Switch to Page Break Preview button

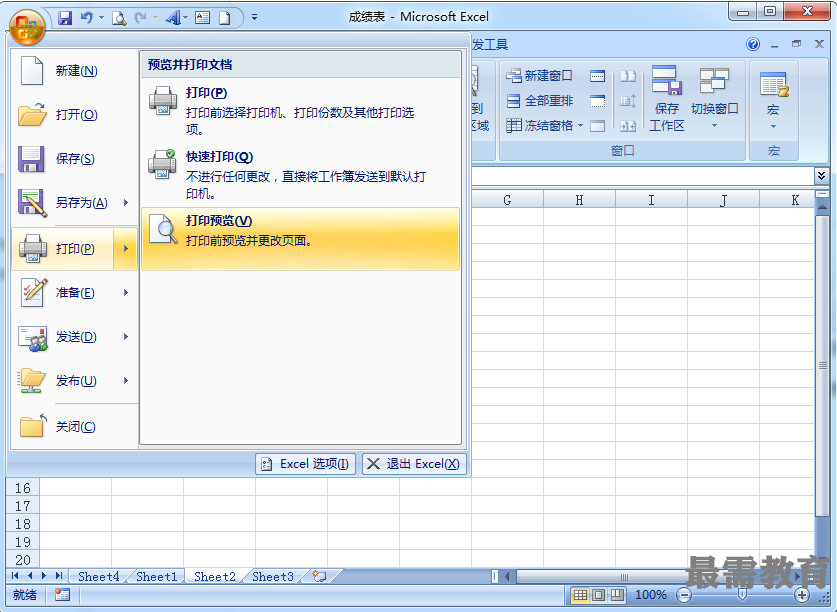click(618, 595)
